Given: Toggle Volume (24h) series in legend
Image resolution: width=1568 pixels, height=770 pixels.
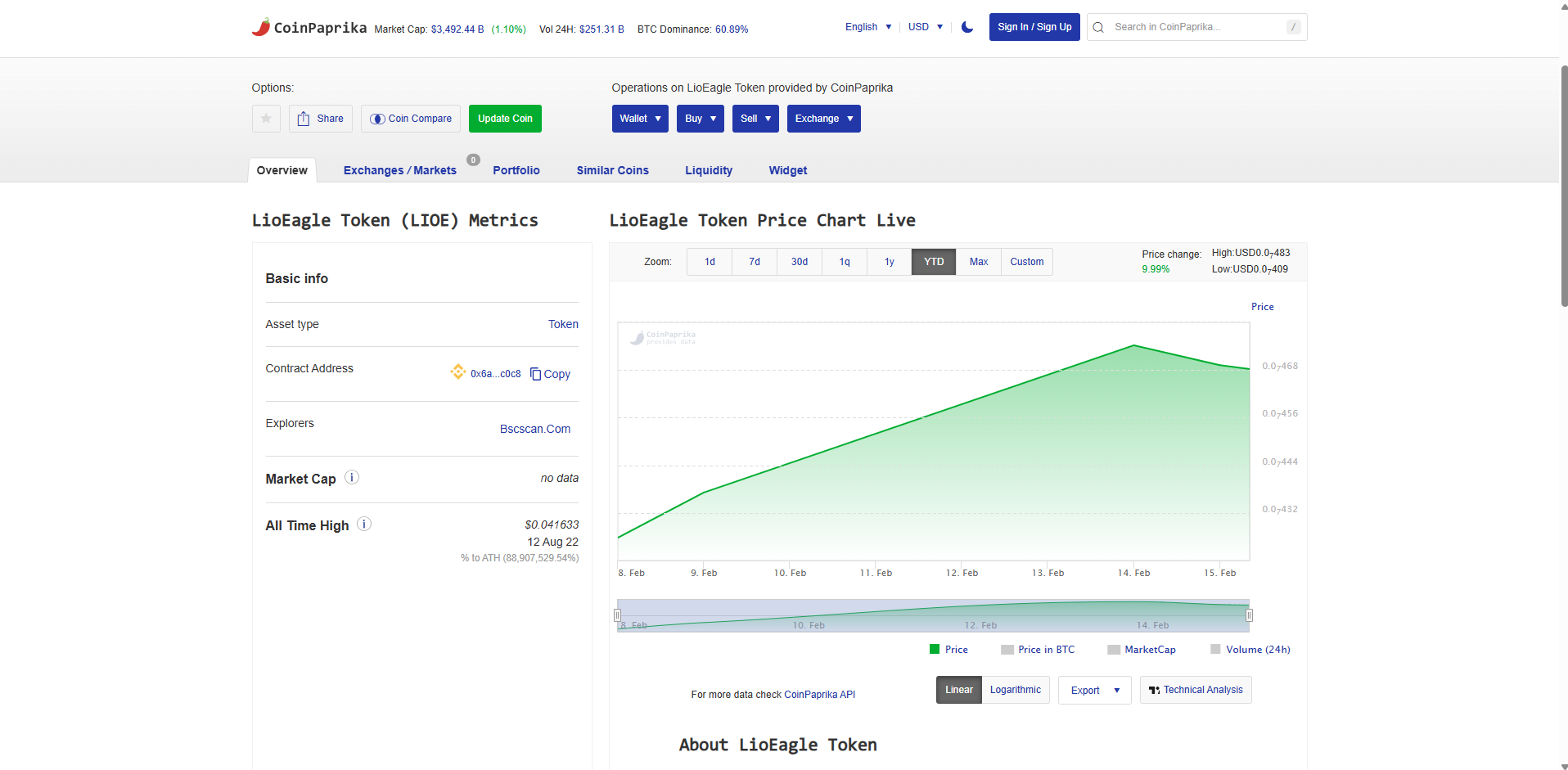Looking at the screenshot, I should 1250,649.
